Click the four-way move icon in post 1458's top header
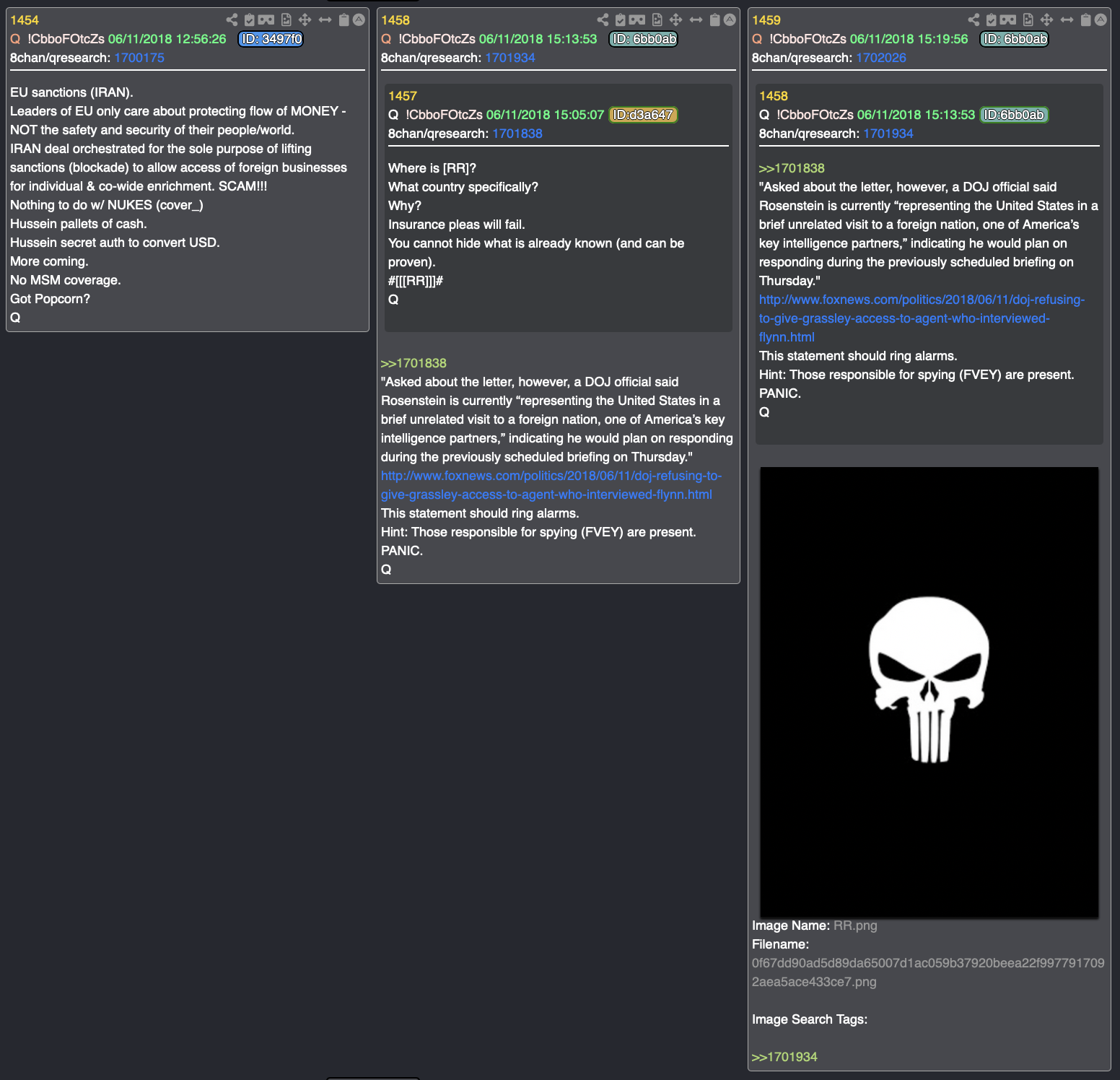The width and height of the screenshot is (1120, 1080). click(x=675, y=20)
